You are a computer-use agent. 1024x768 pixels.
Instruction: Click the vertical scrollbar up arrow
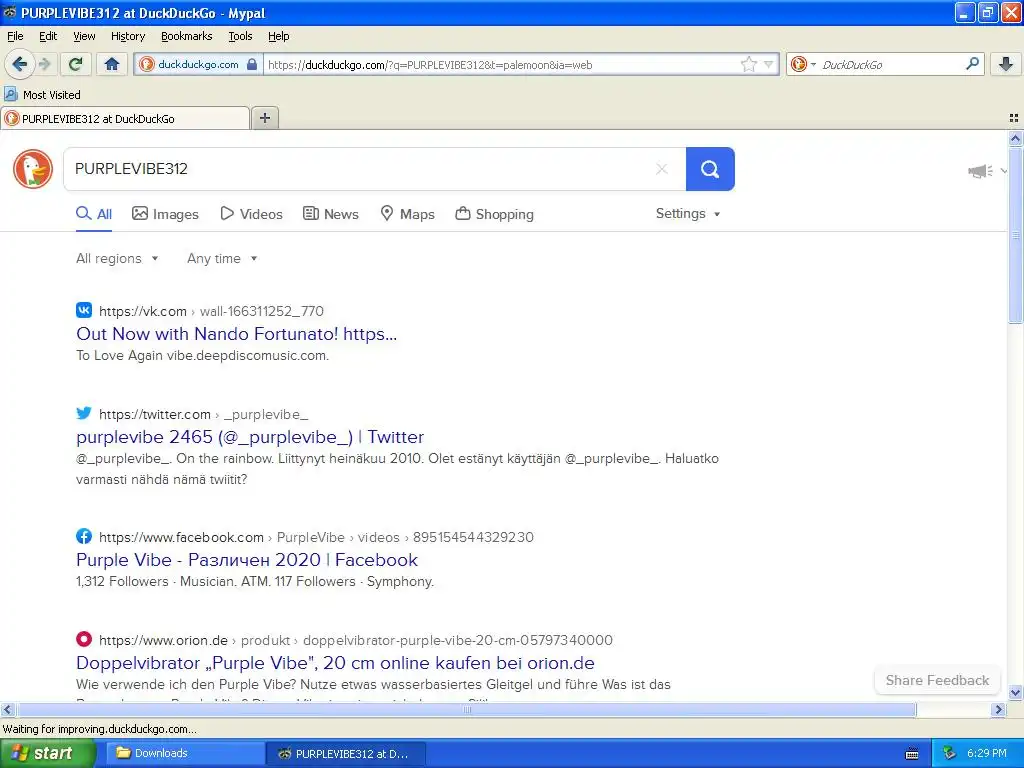pyautogui.click(x=1016, y=138)
